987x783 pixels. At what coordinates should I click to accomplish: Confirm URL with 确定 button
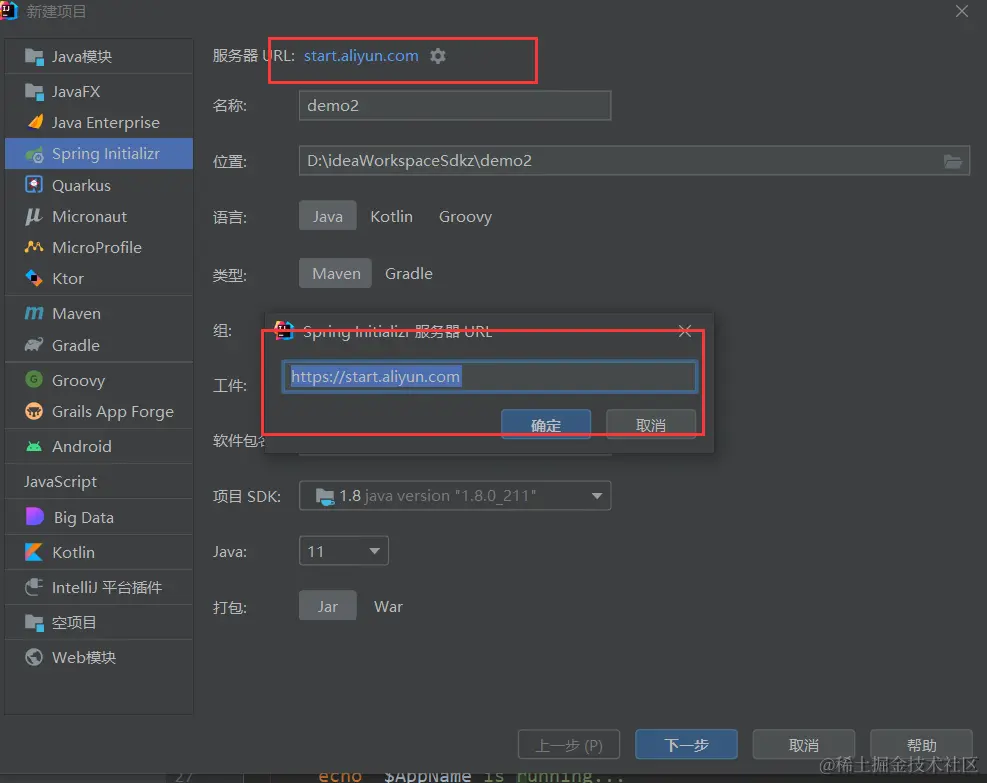pos(546,425)
